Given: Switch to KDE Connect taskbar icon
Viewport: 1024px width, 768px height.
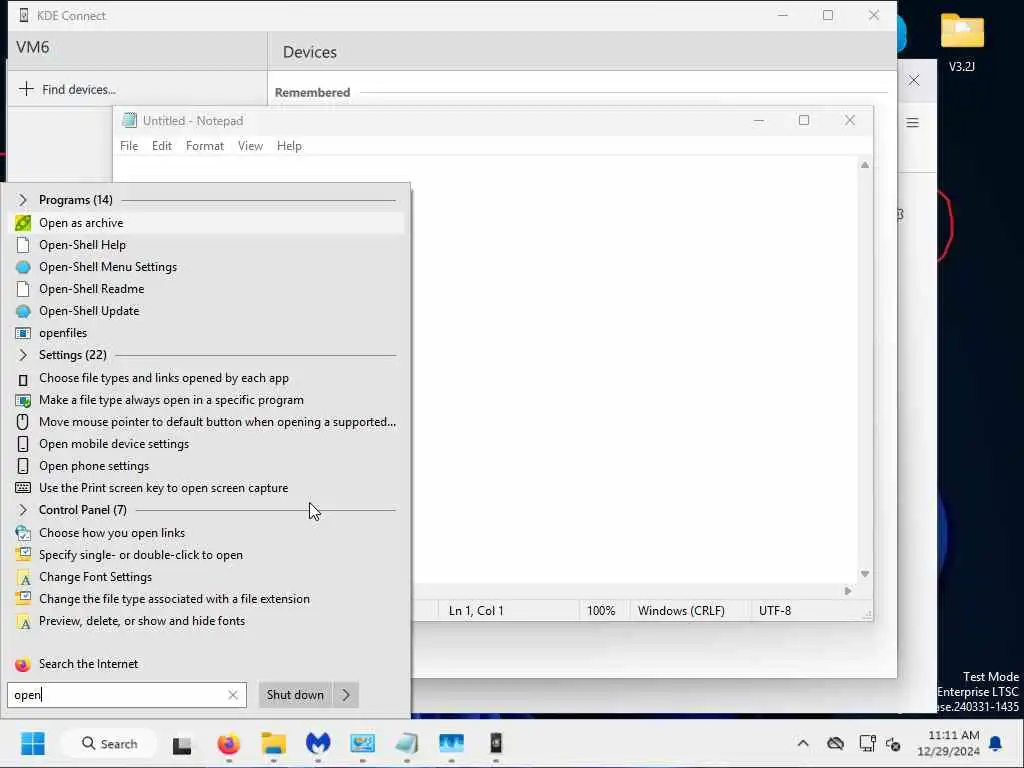Looking at the screenshot, I should tap(496, 744).
